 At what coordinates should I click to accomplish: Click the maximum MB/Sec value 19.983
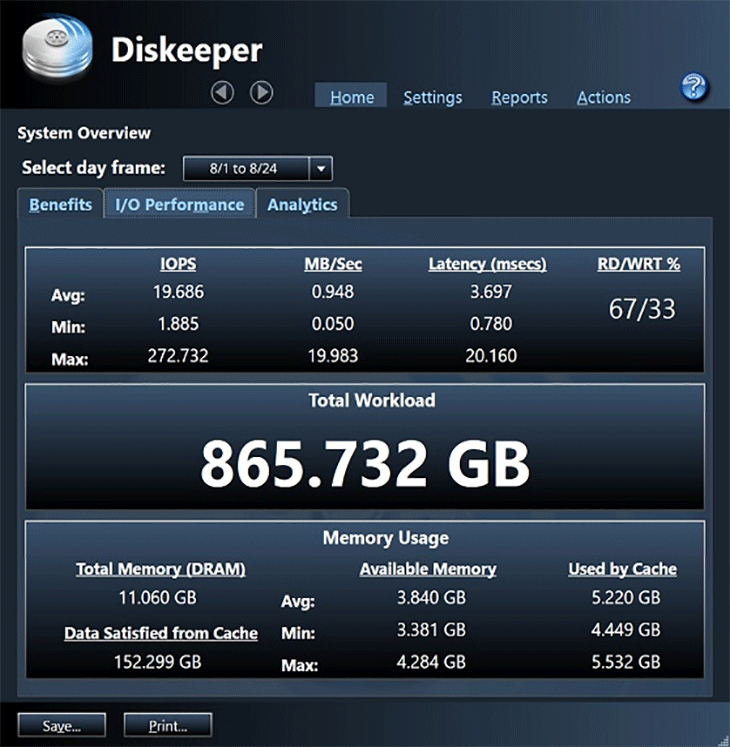click(x=333, y=356)
